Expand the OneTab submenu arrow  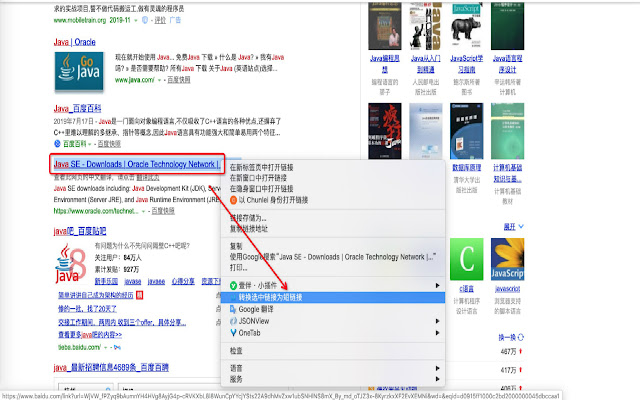[437, 333]
